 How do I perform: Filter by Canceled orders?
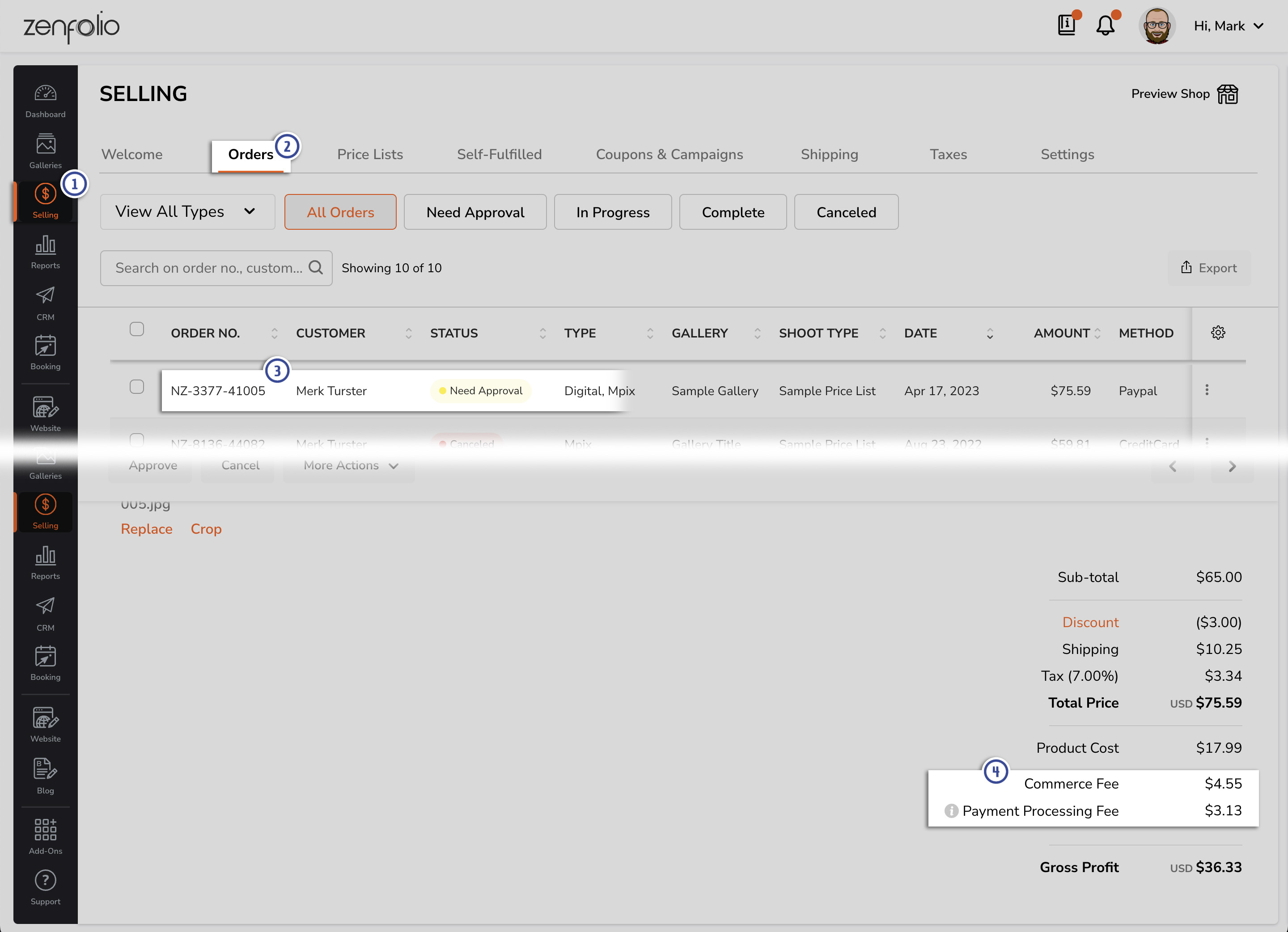click(846, 212)
